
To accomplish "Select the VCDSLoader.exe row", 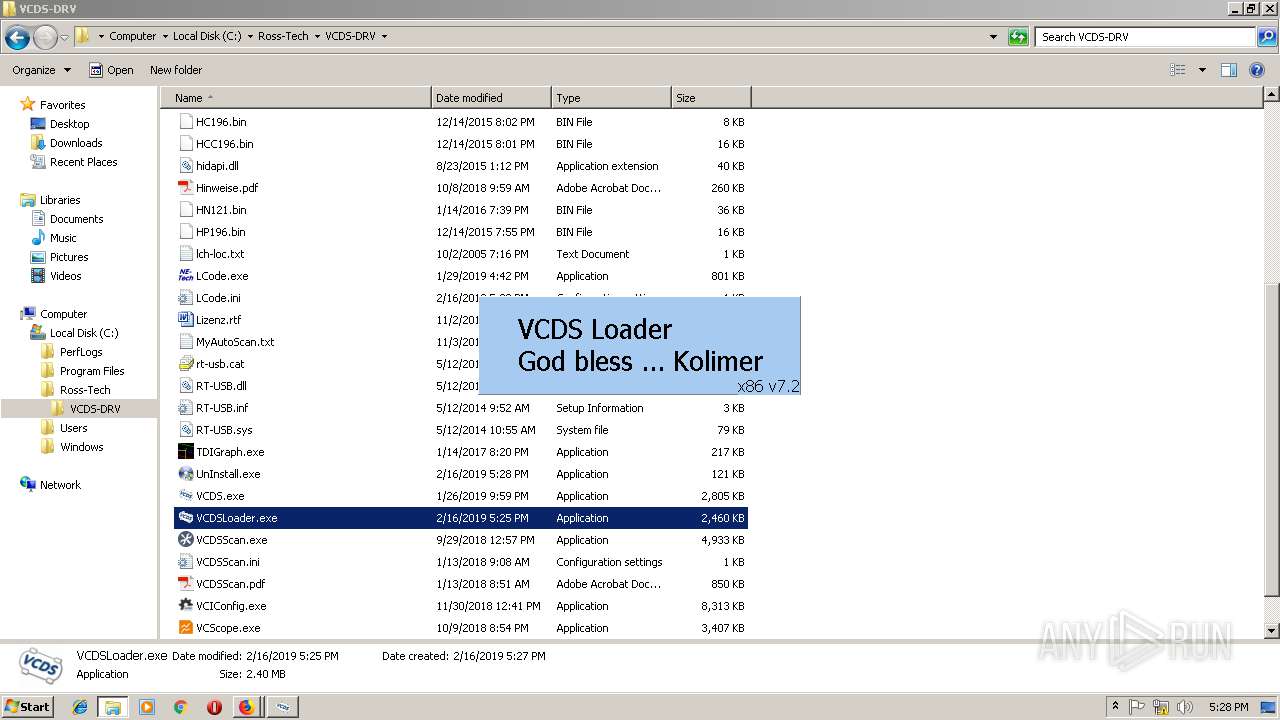I will tap(461, 518).
